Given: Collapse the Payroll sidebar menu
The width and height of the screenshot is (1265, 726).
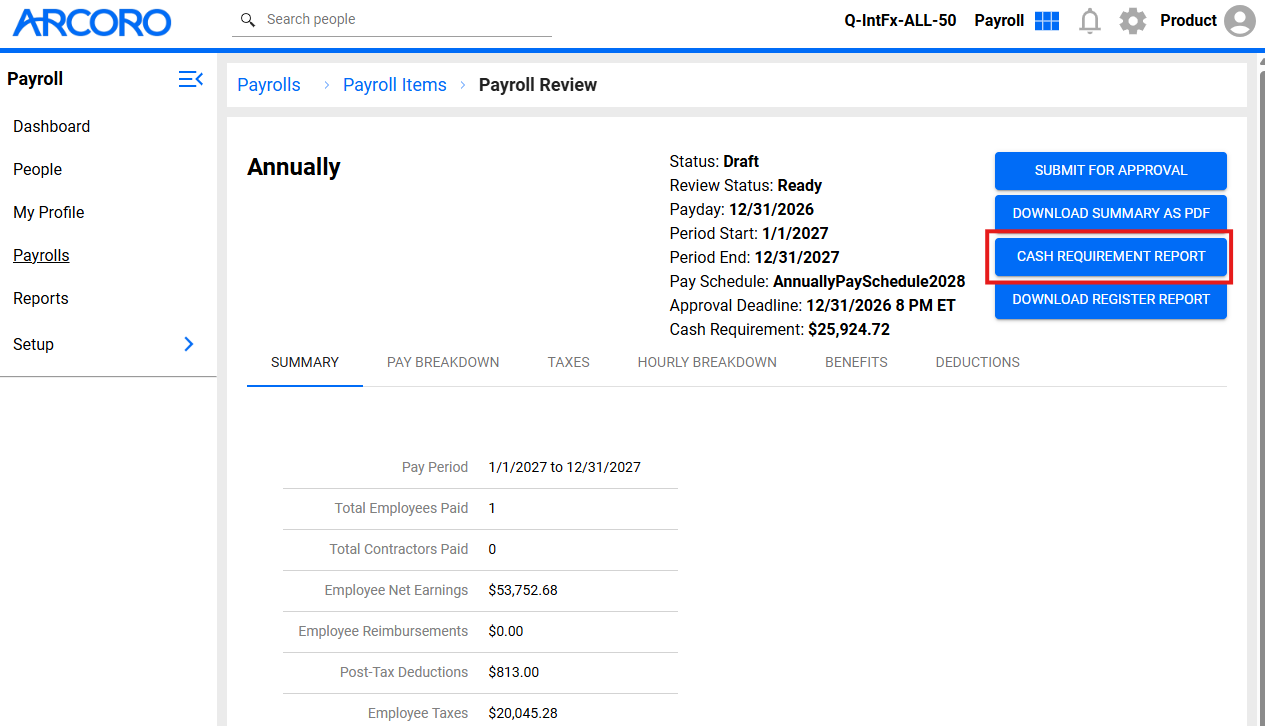Looking at the screenshot, I should tap(191, 79).
